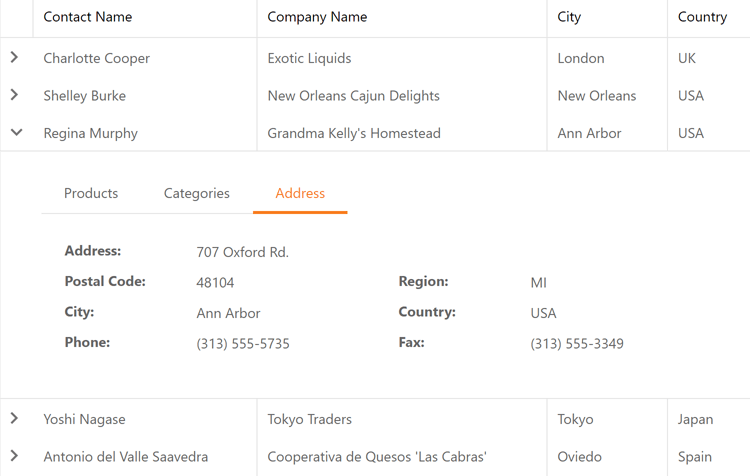The image size is (750, 476).
Task: Collapse the Regina Murphy detail row
Action: click(15, 132)
